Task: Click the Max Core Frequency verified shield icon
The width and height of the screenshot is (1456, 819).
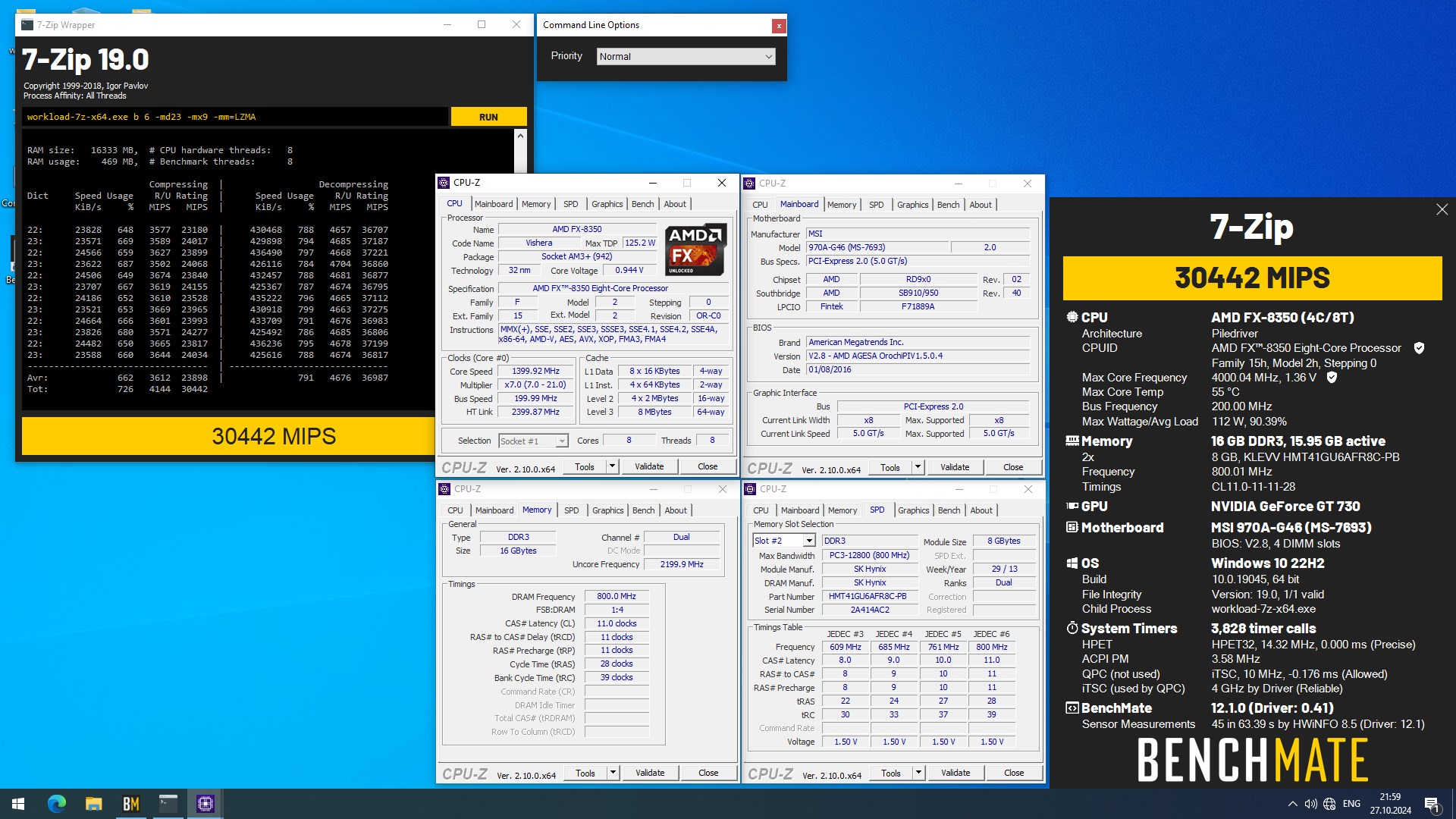Action: click(1332, 377)
